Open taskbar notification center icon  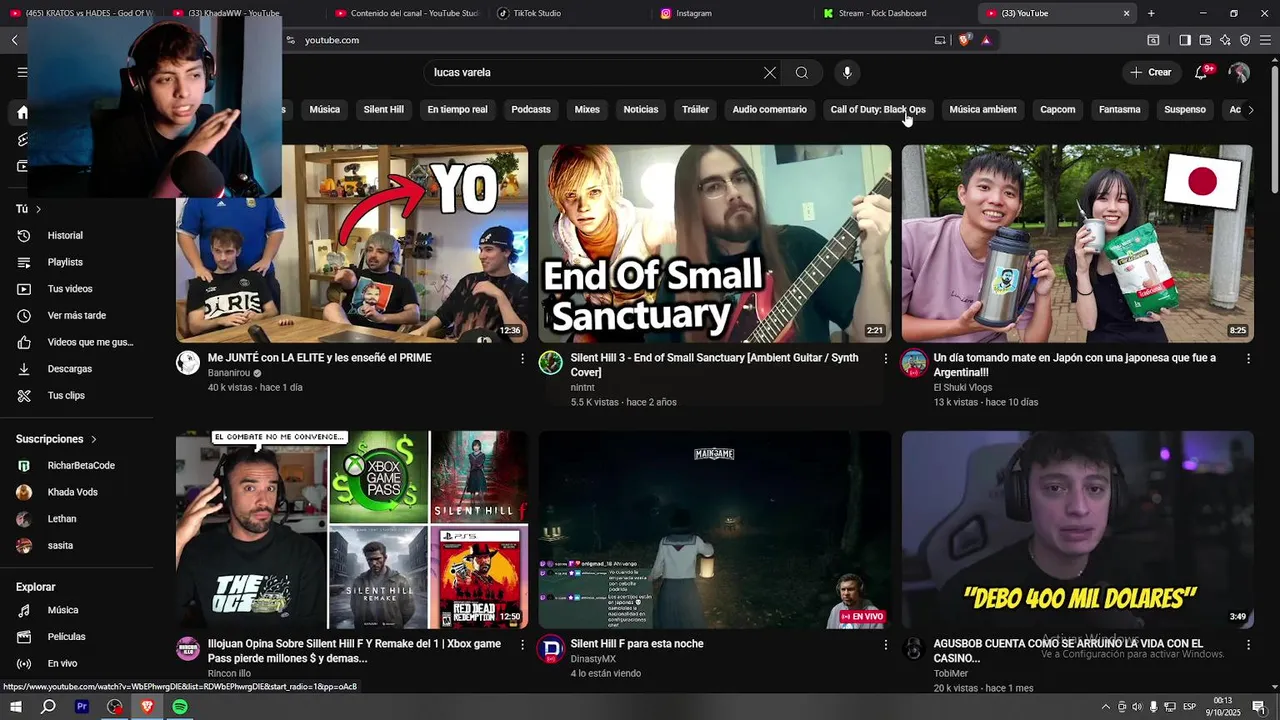click(1258, 707)
